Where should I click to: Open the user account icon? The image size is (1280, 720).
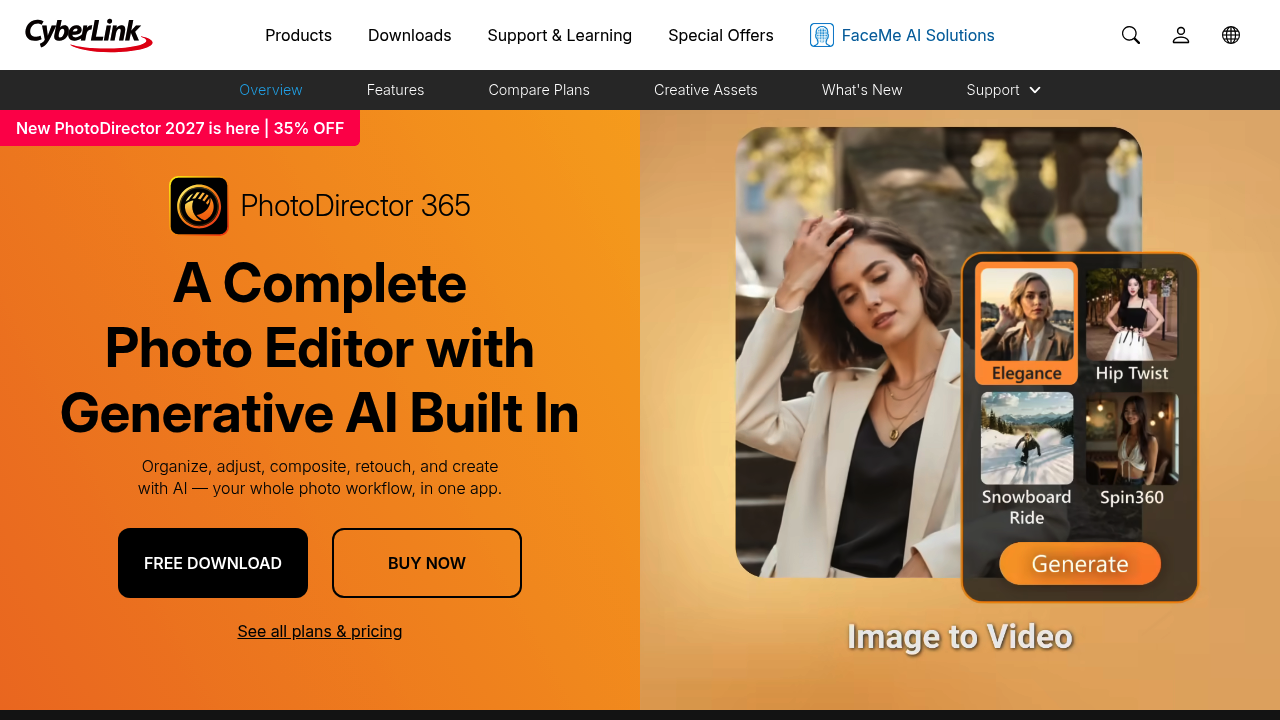(1181, 35)
